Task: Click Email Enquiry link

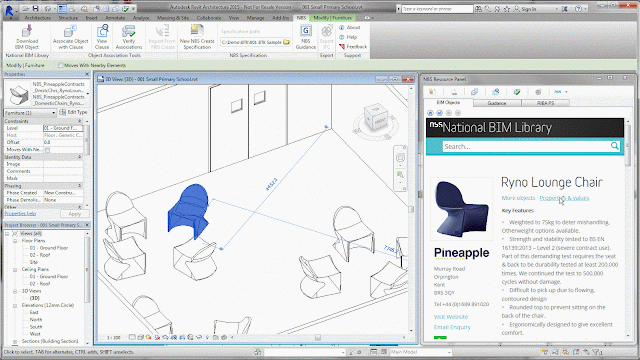Action: (x=452, y=327)
